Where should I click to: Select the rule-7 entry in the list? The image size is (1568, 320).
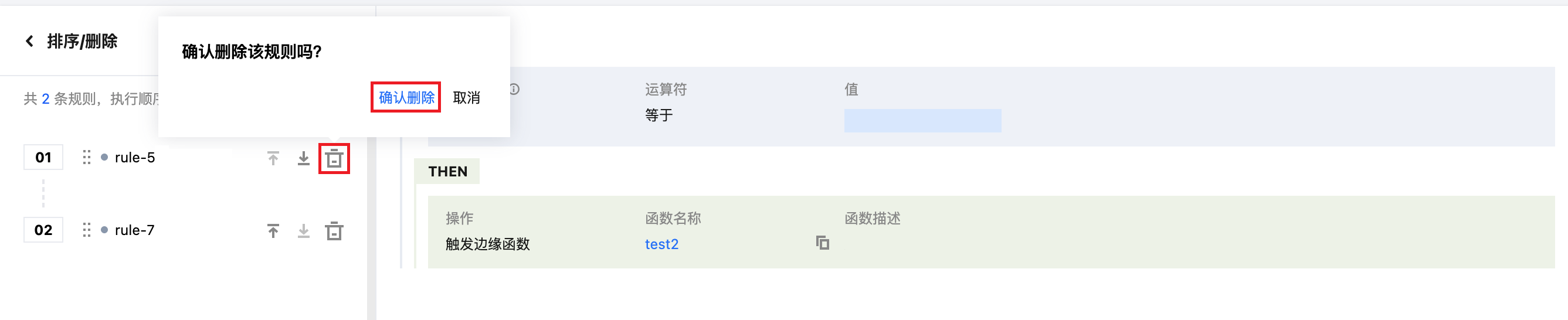coord(134,230)
